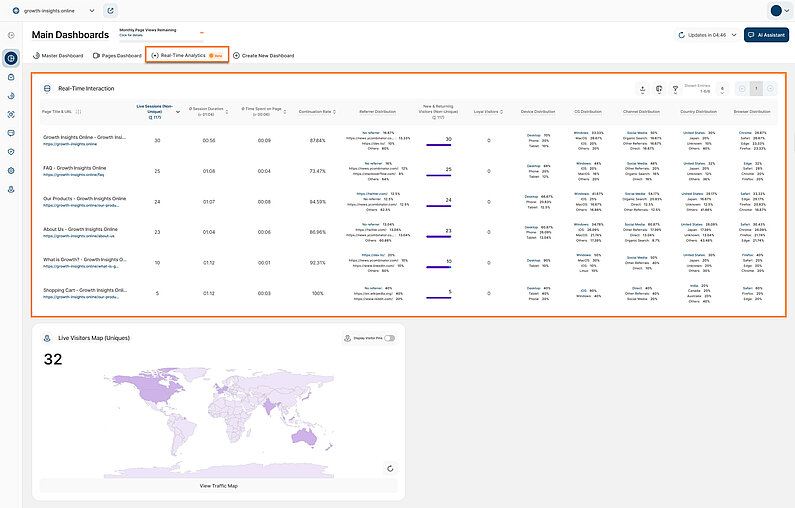The width and height of the screenshot is (795, 508).
Task: Refresh the live visitors map
Action: click(390, 468)
